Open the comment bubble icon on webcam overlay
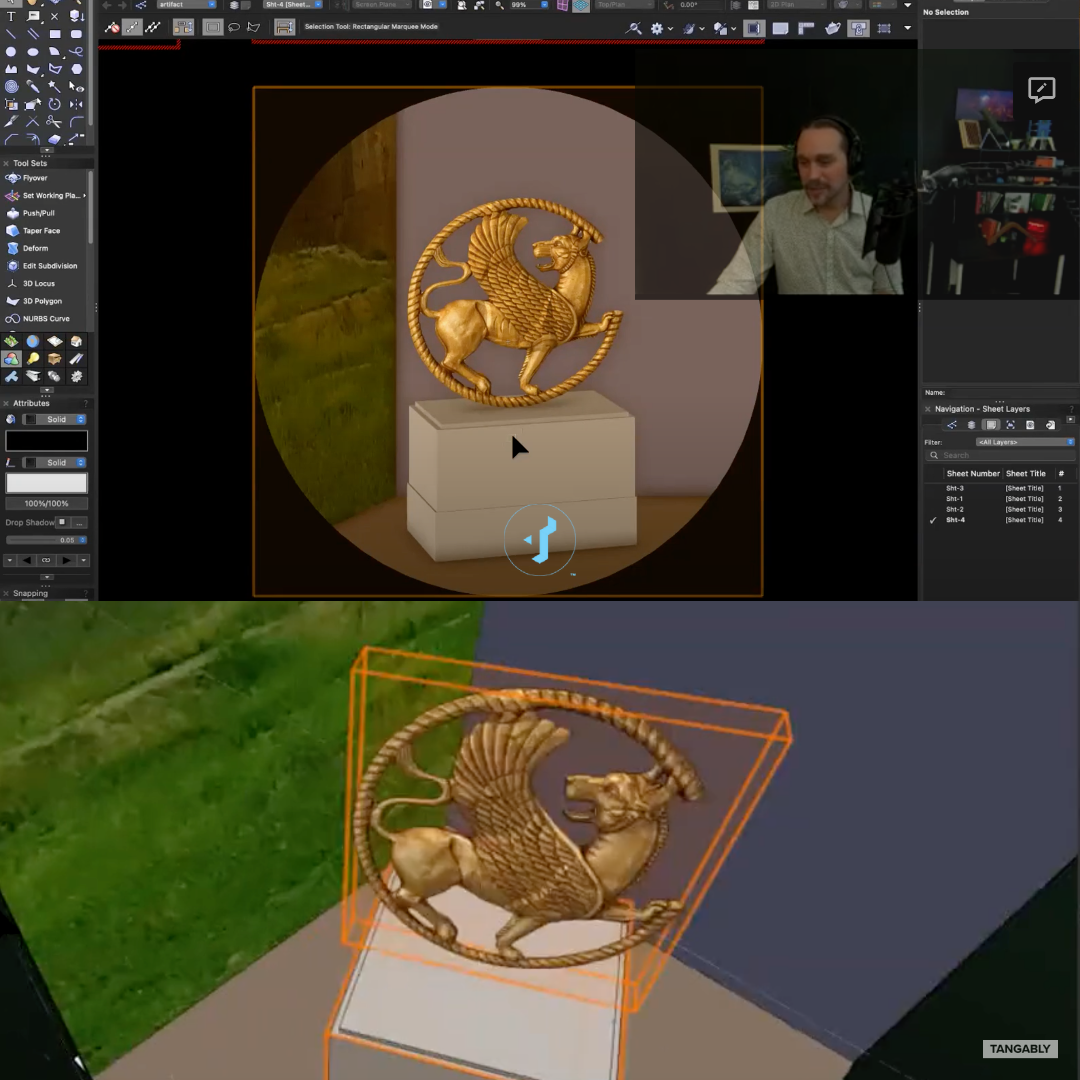Screen dimensions: 1080x1080 [1041, 90]
